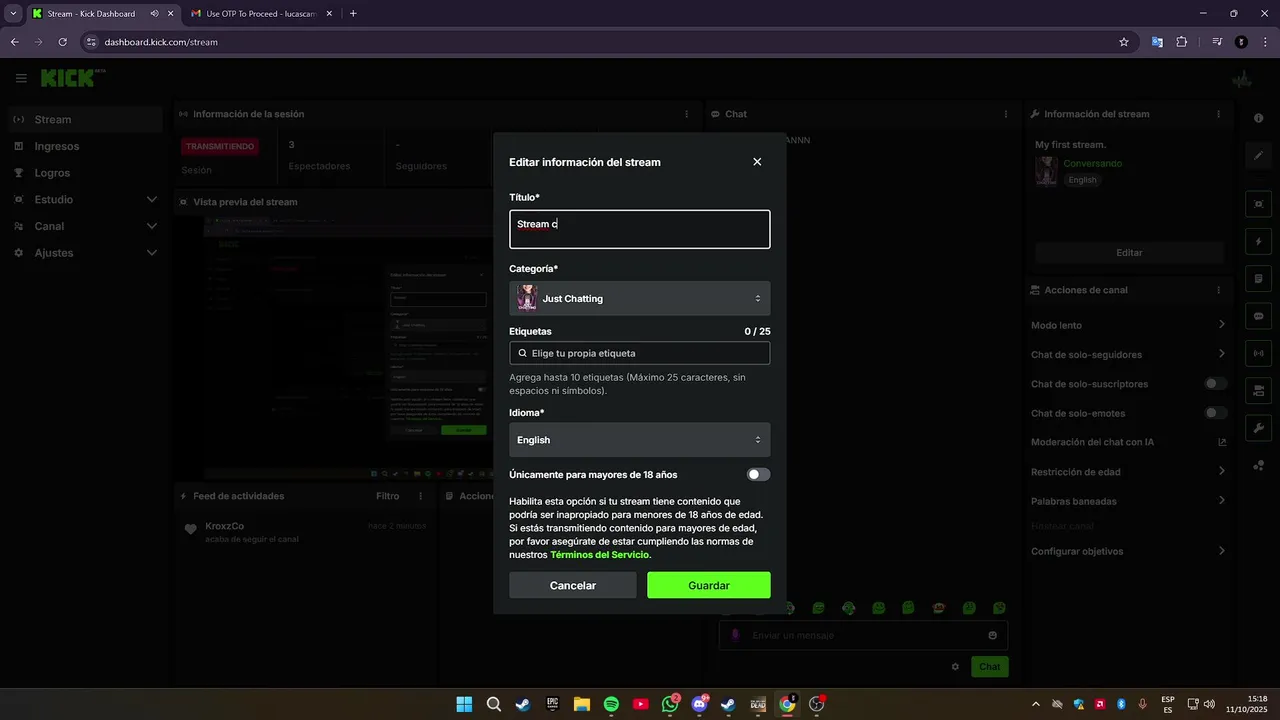
Task: Open Moderación del chat con IA external link
Action: [1222, 442]
